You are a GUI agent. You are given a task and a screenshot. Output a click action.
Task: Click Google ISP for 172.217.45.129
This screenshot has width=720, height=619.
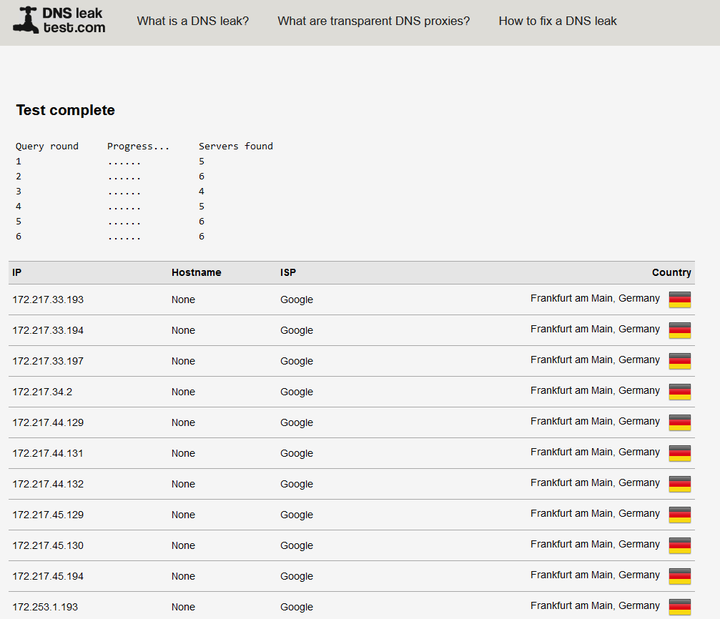(x=297, y=515)
